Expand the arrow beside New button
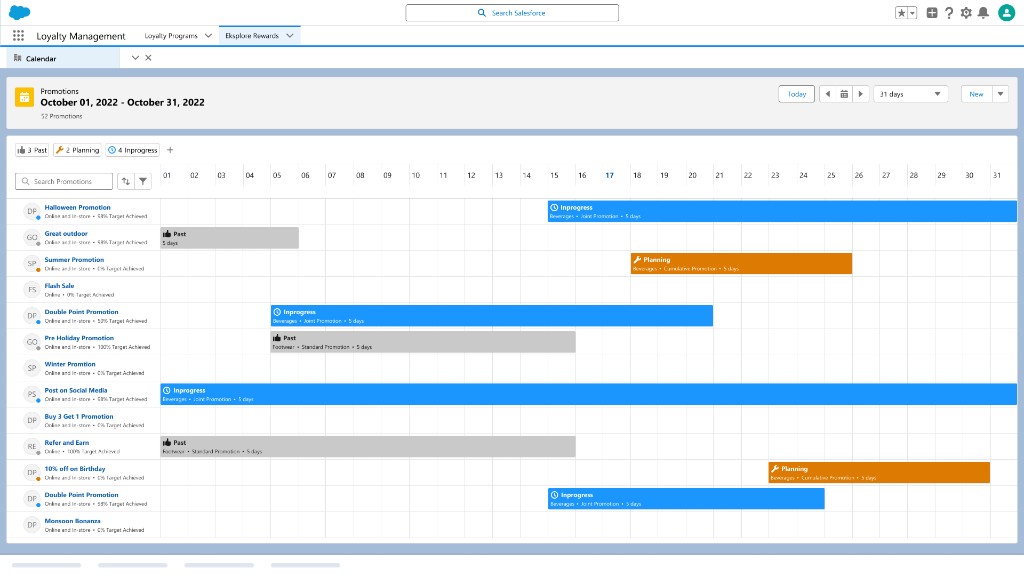 click(1000, 94)
